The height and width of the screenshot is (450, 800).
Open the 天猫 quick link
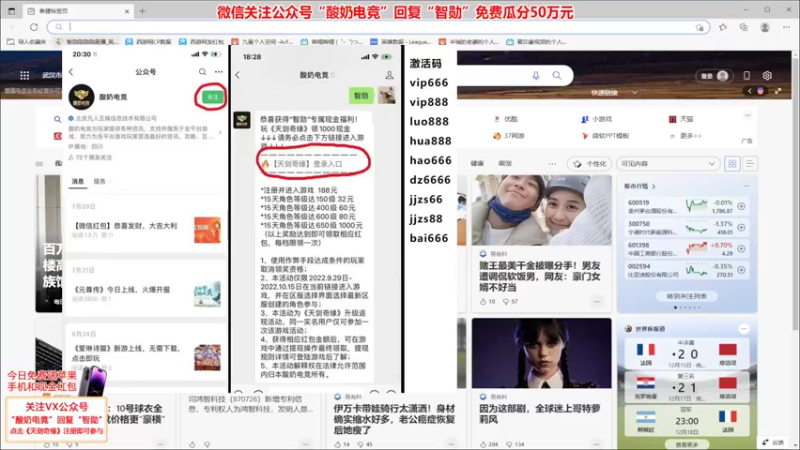[x=681, y=119]
